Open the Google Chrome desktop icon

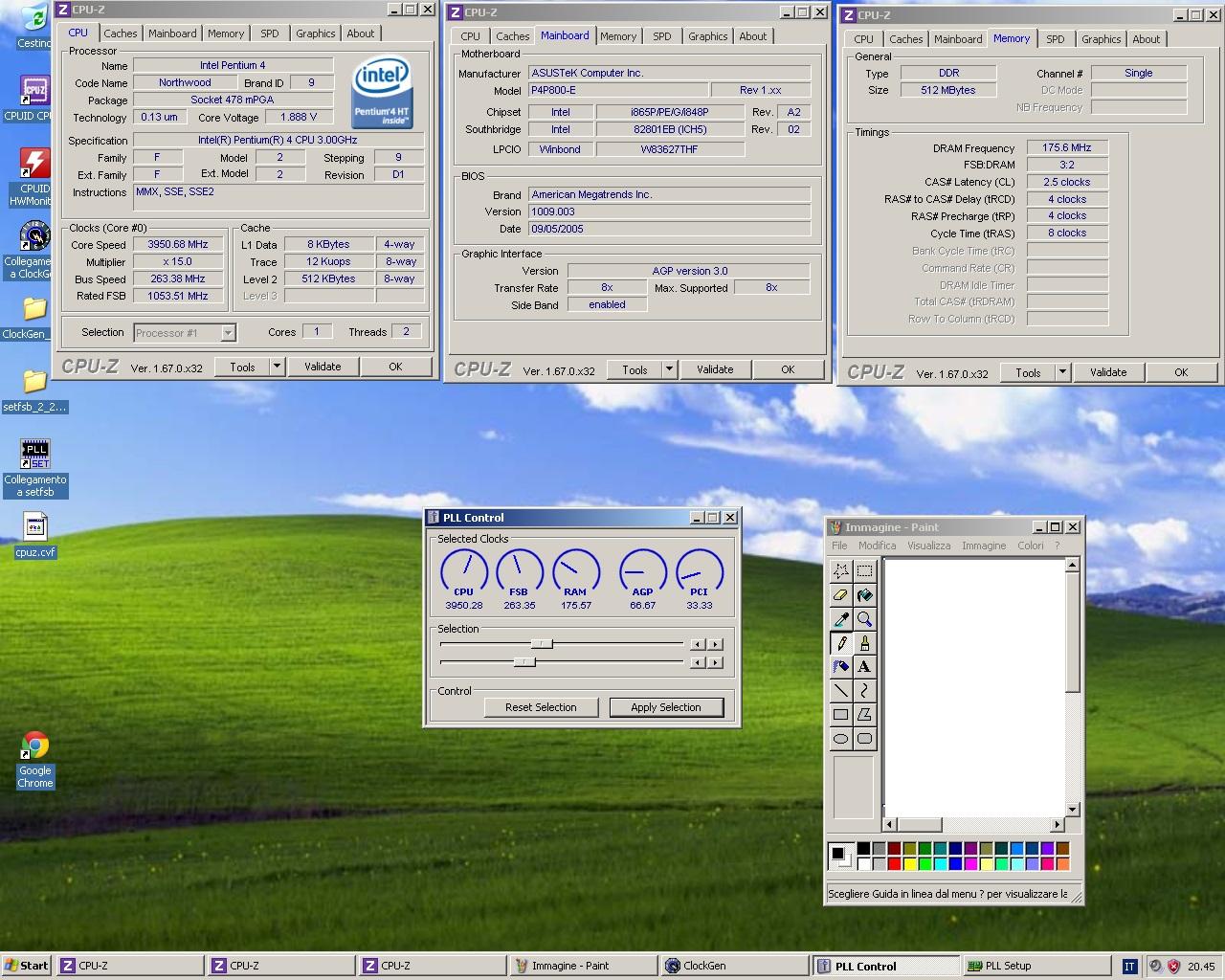point(35,760)
